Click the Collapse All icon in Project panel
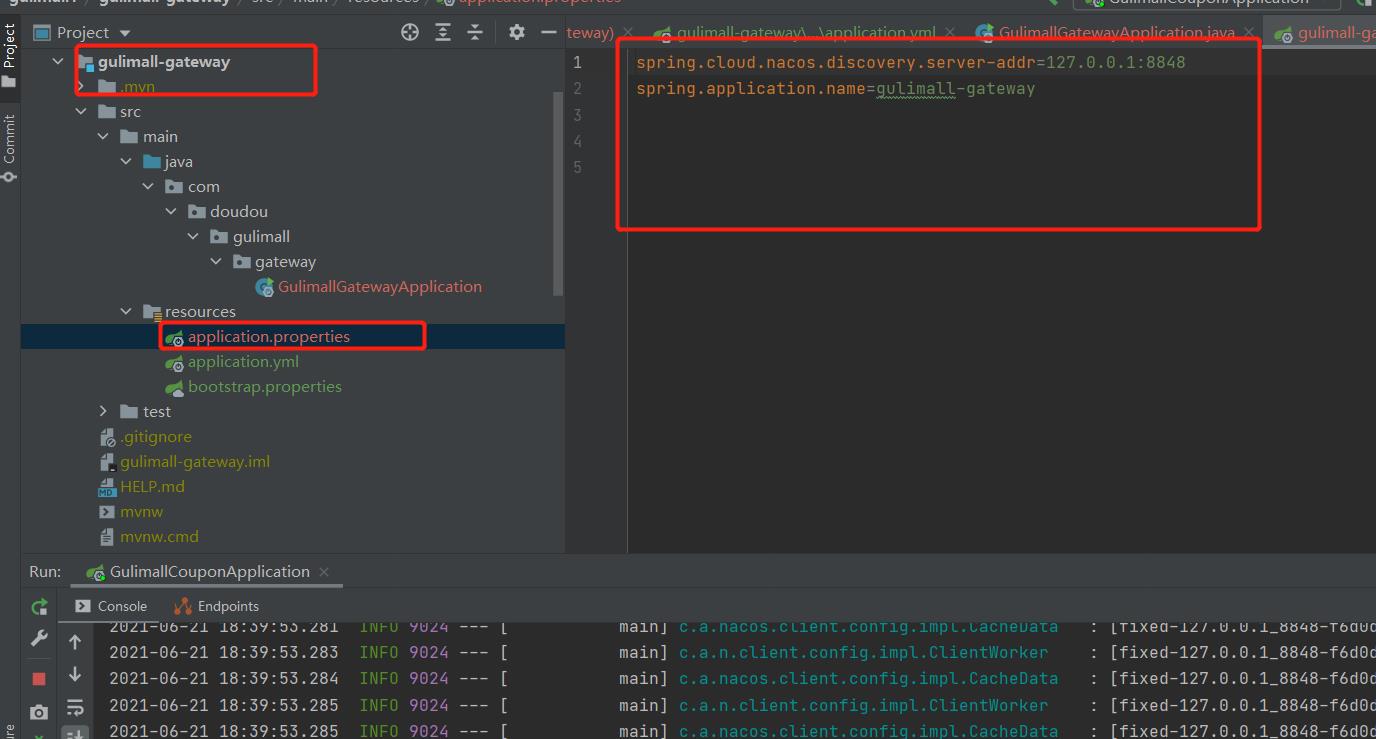Image resolution: width=1376 pixels, height=739 pixels. click(x=473, y=33)
